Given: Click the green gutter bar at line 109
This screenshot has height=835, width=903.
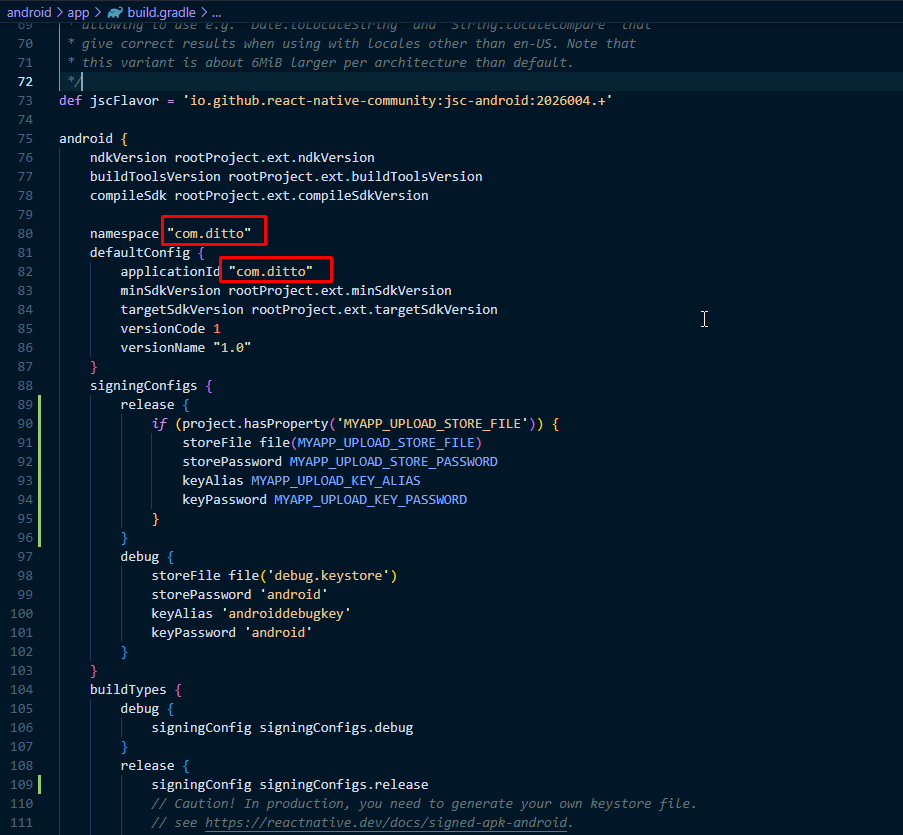Looking at the screenshot, I should [x=39, y=785].
